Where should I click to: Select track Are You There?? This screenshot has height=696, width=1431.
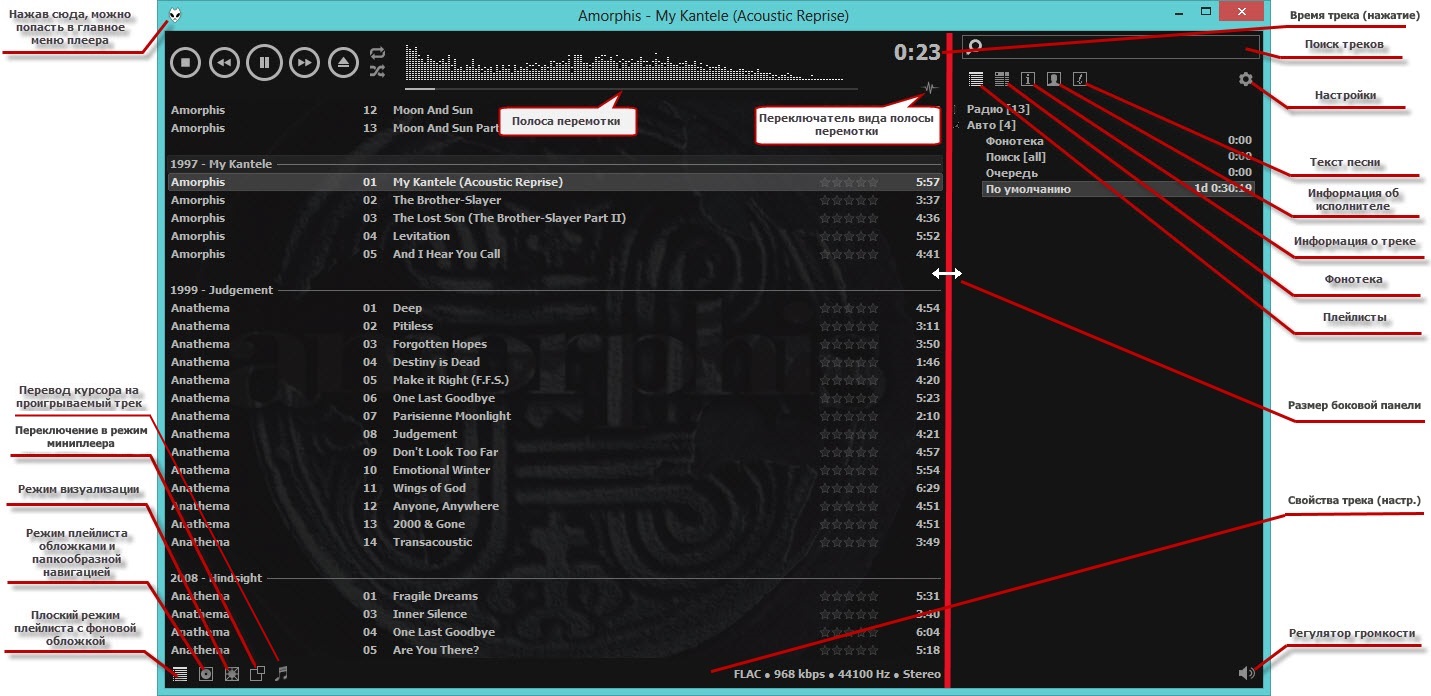[555, 650]
